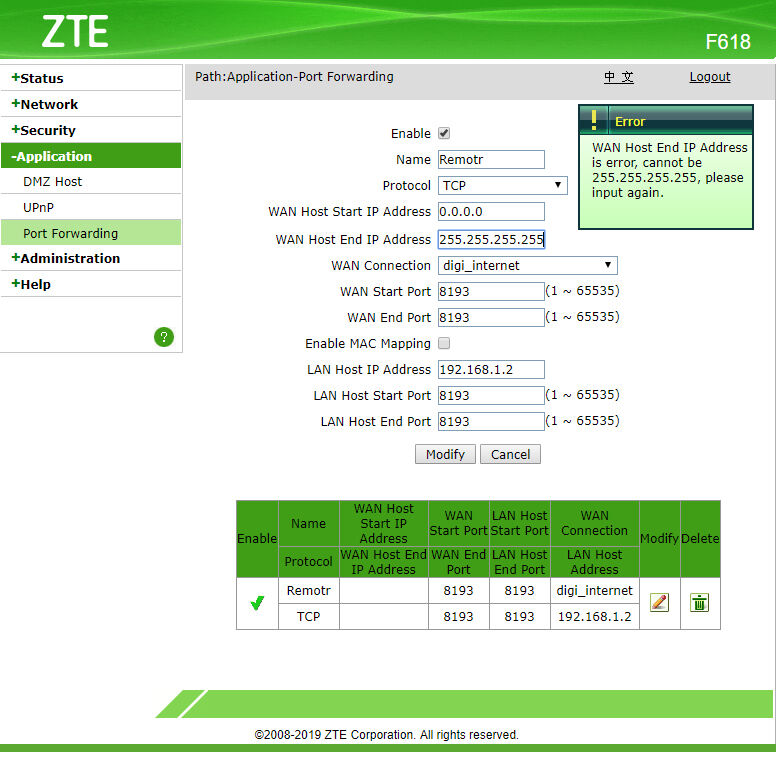778x779 pixels.
Task: Click the Logout link
Action: (710, 77)
